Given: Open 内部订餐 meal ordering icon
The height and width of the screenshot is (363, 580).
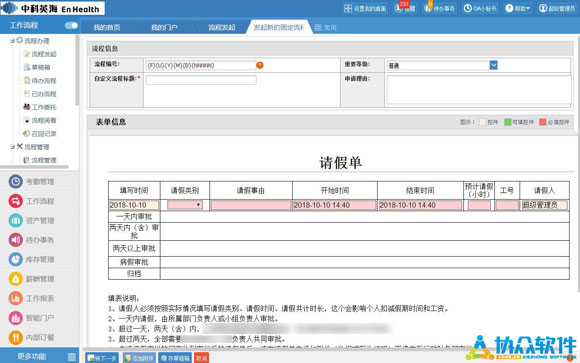Looking at the screenshot, I should (16, 337).
